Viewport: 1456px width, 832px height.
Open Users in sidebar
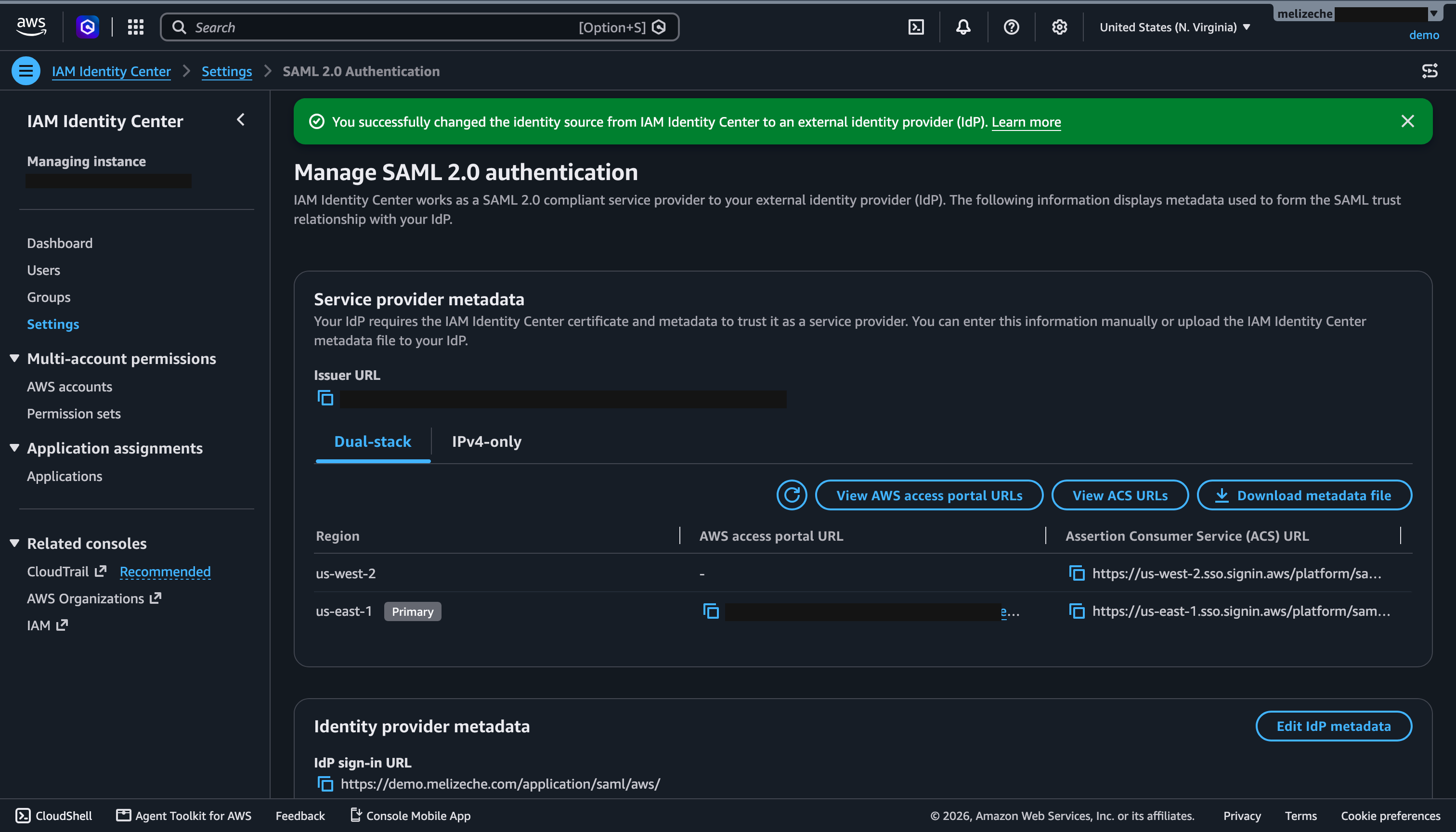coord(43,270)
